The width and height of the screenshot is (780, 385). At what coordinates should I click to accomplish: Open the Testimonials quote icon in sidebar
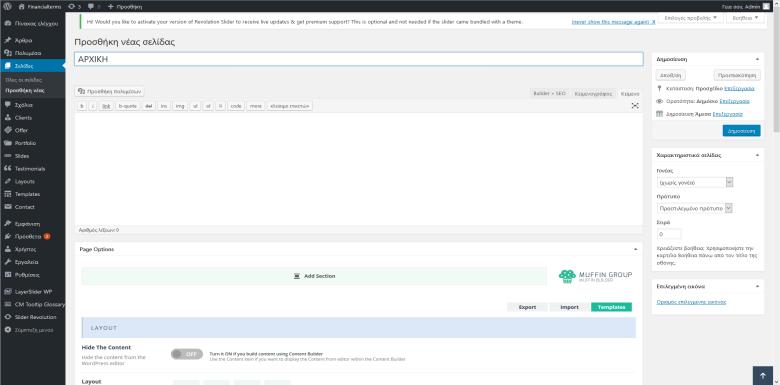(x=7, y=169)
